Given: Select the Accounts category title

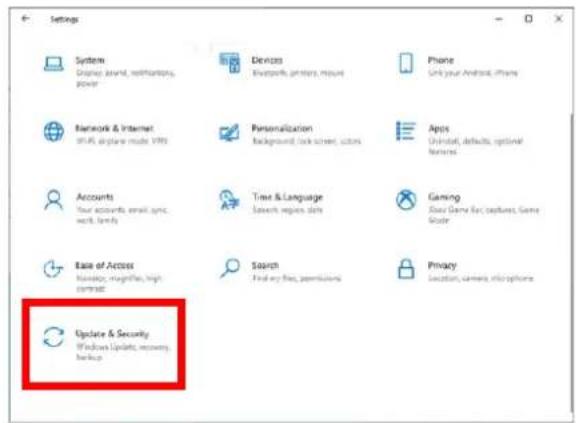Looking at the screenshot, I should pyautogui.click(x=95, y=197).
